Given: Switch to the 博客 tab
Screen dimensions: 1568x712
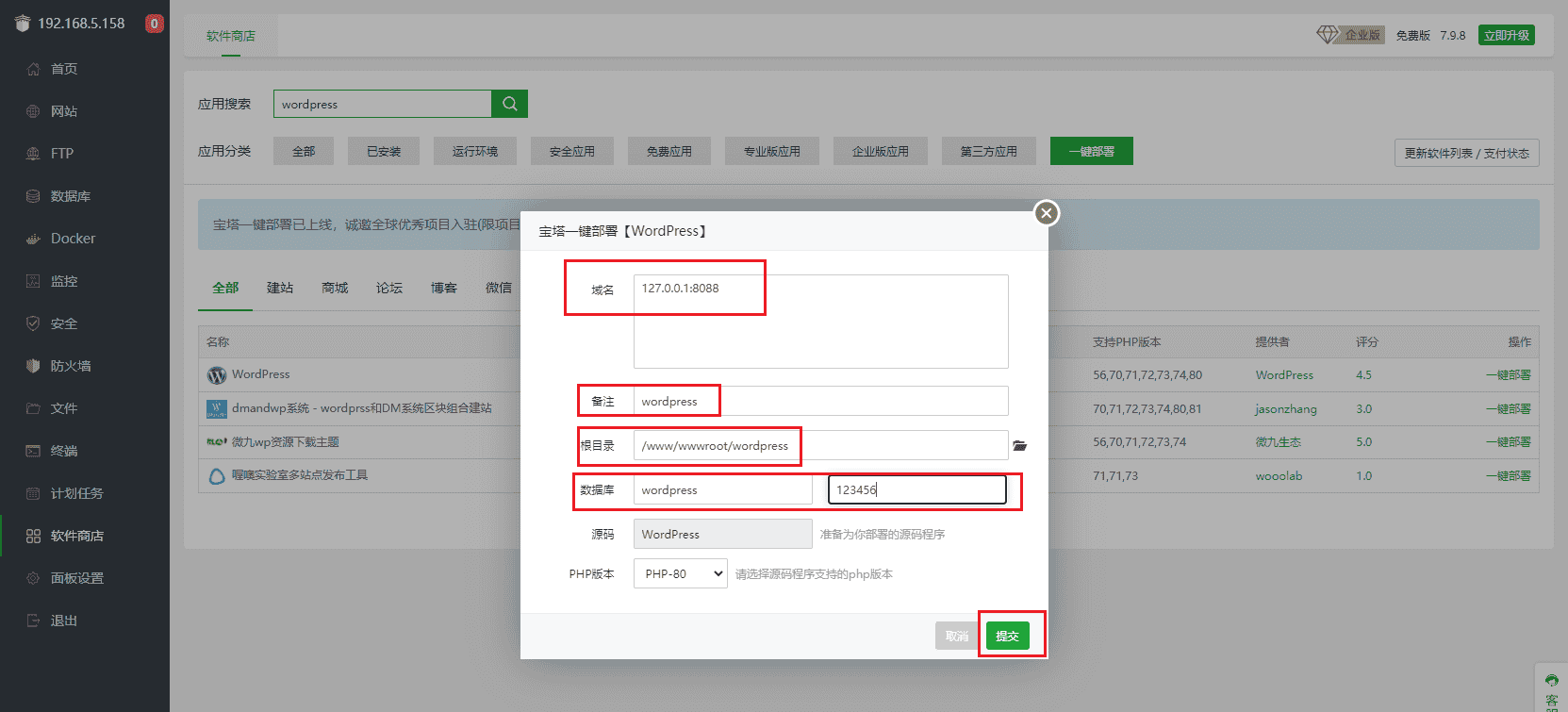Looking at the screenshot, I should (x=444, y=288).
